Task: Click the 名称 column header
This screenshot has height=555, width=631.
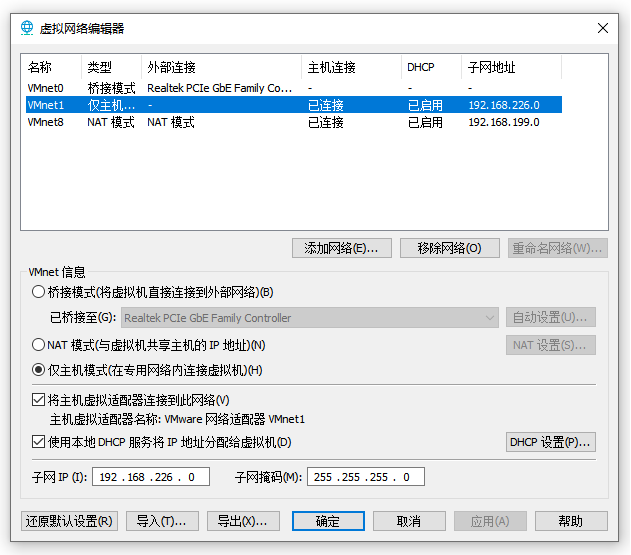Action: coord(52,67)
